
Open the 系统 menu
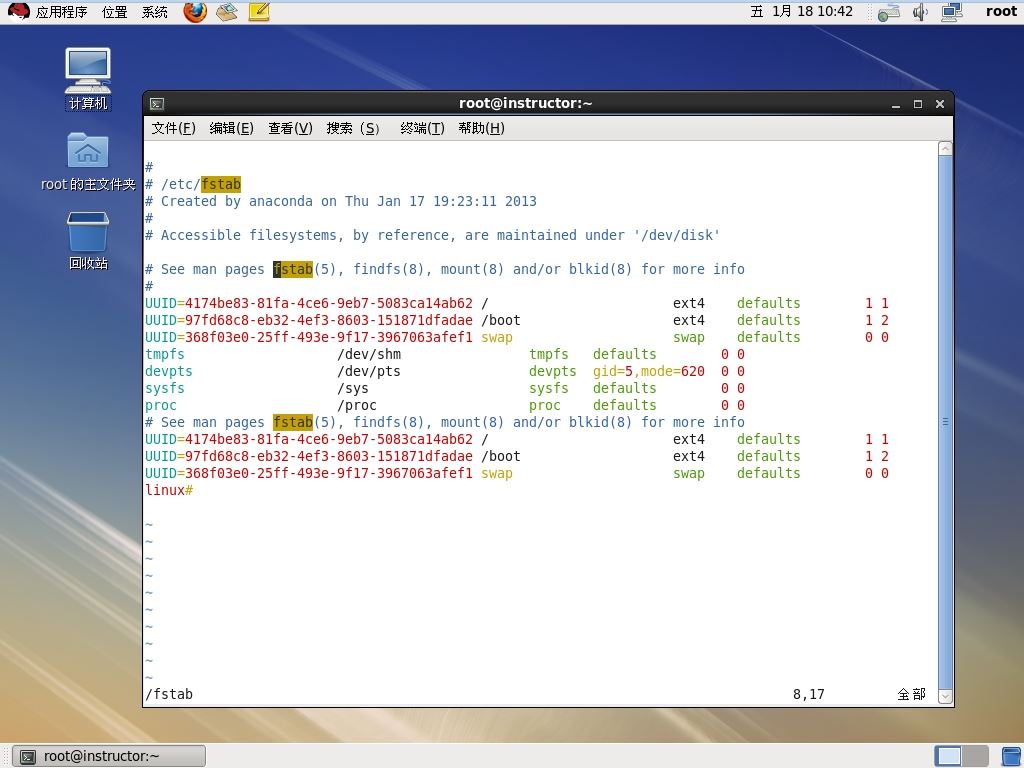point(155,12)
